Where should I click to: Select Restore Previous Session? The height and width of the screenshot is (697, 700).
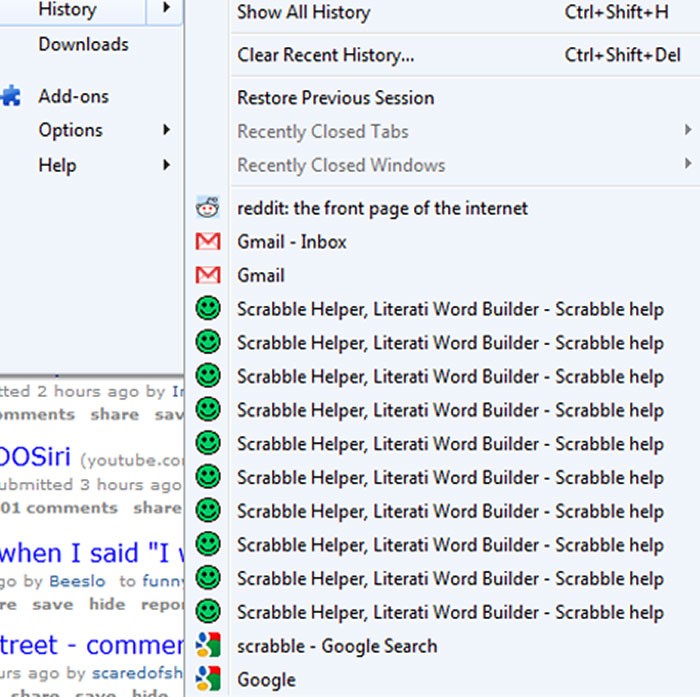point(335,98)
